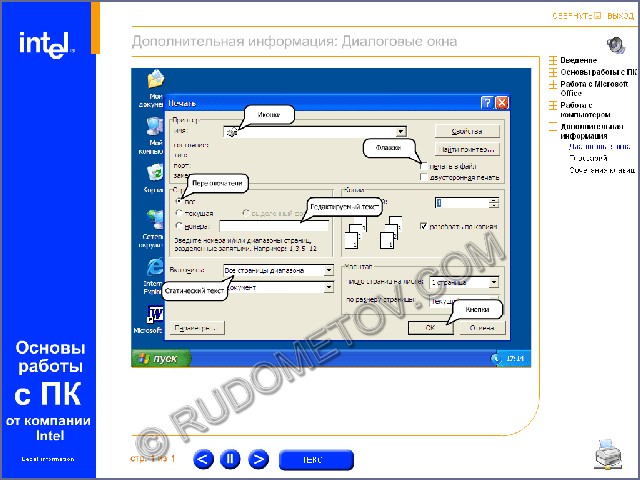640x480 pixels.
Task: Open Legal information link
Action: 48,459
